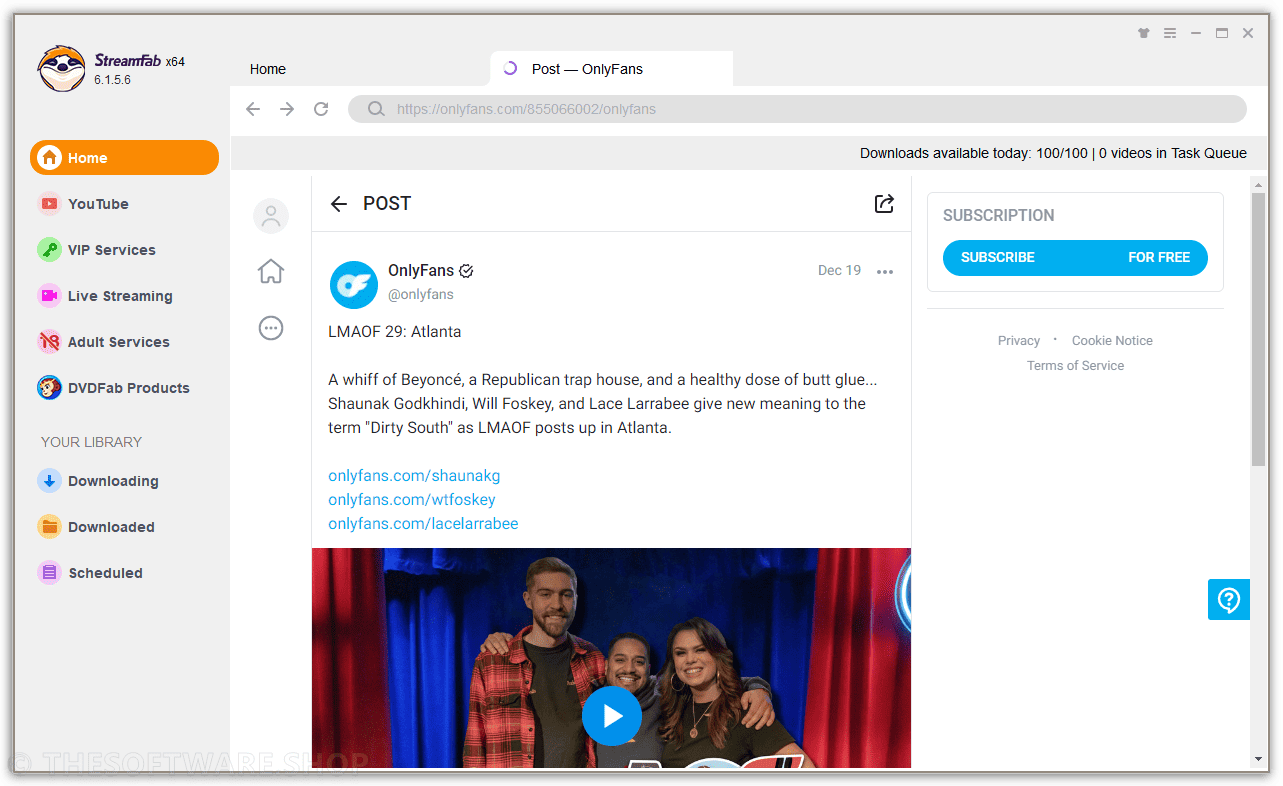This screenshot has height=786, width=1283.
Task: Click the blue download arrow icon
Action: click(x=49, y=481)
